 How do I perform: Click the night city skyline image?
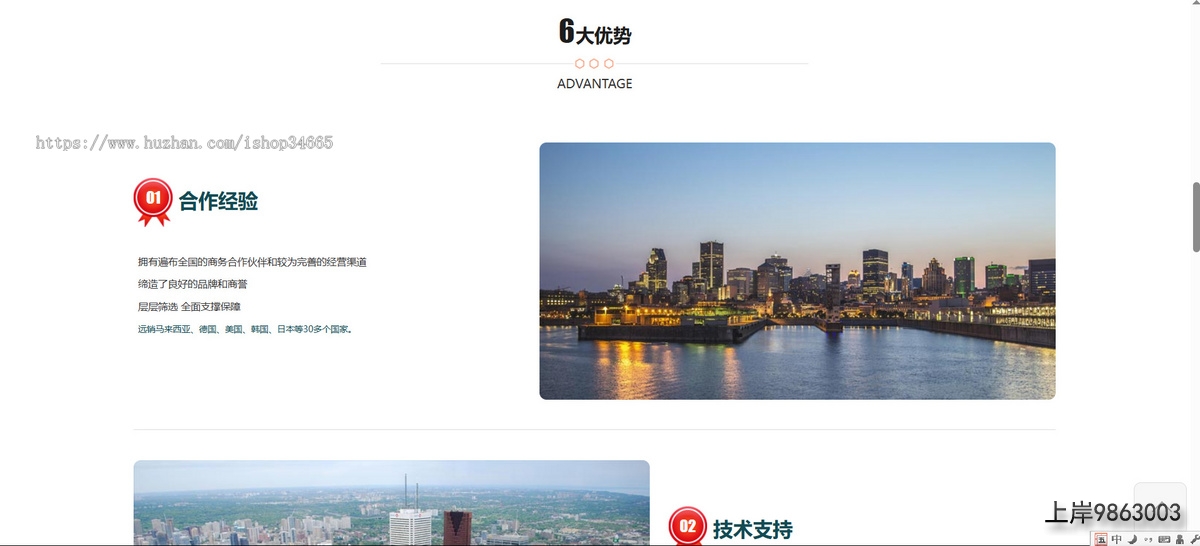tap(797, 271)
